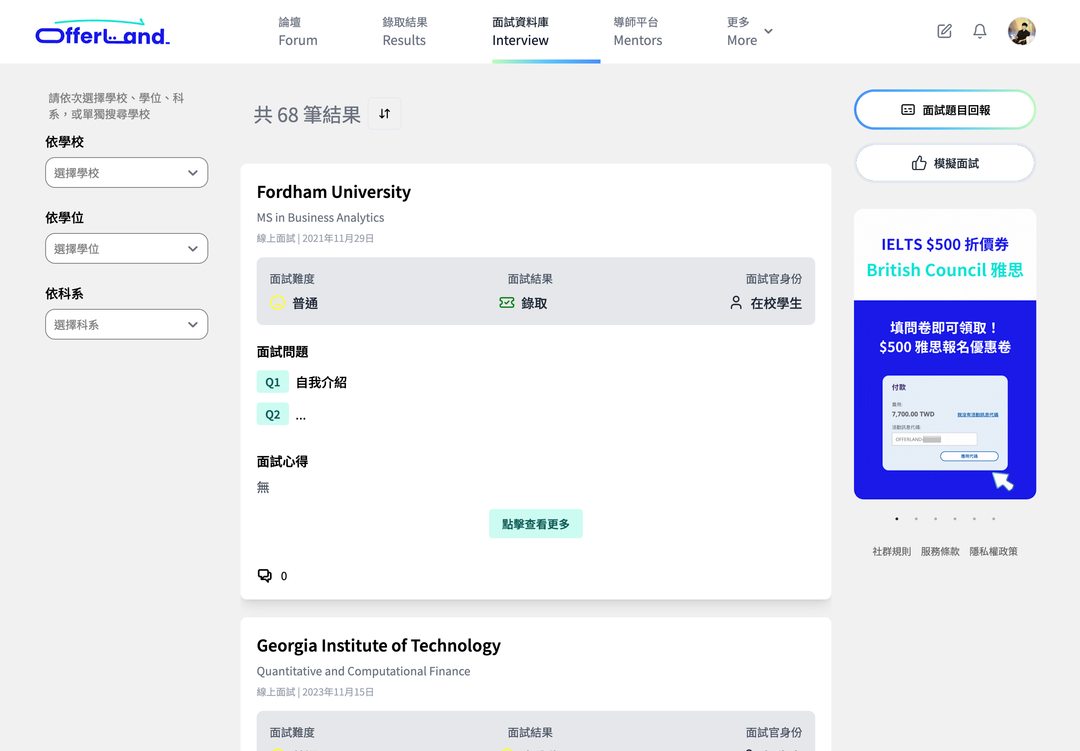Go to the 導師平台 Mentors tab
Screen dimensions: 1080x751
click(638, 32)
